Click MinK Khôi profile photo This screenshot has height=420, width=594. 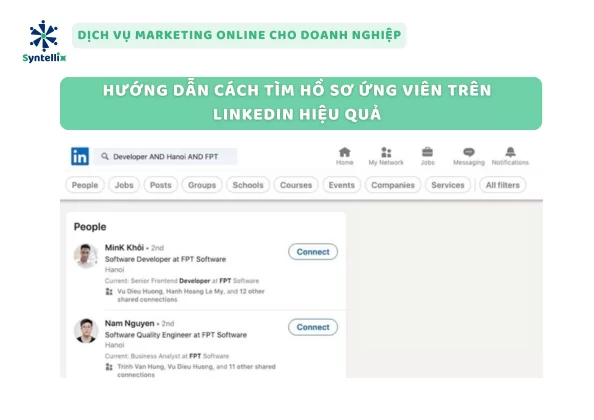tap(86, 256)
